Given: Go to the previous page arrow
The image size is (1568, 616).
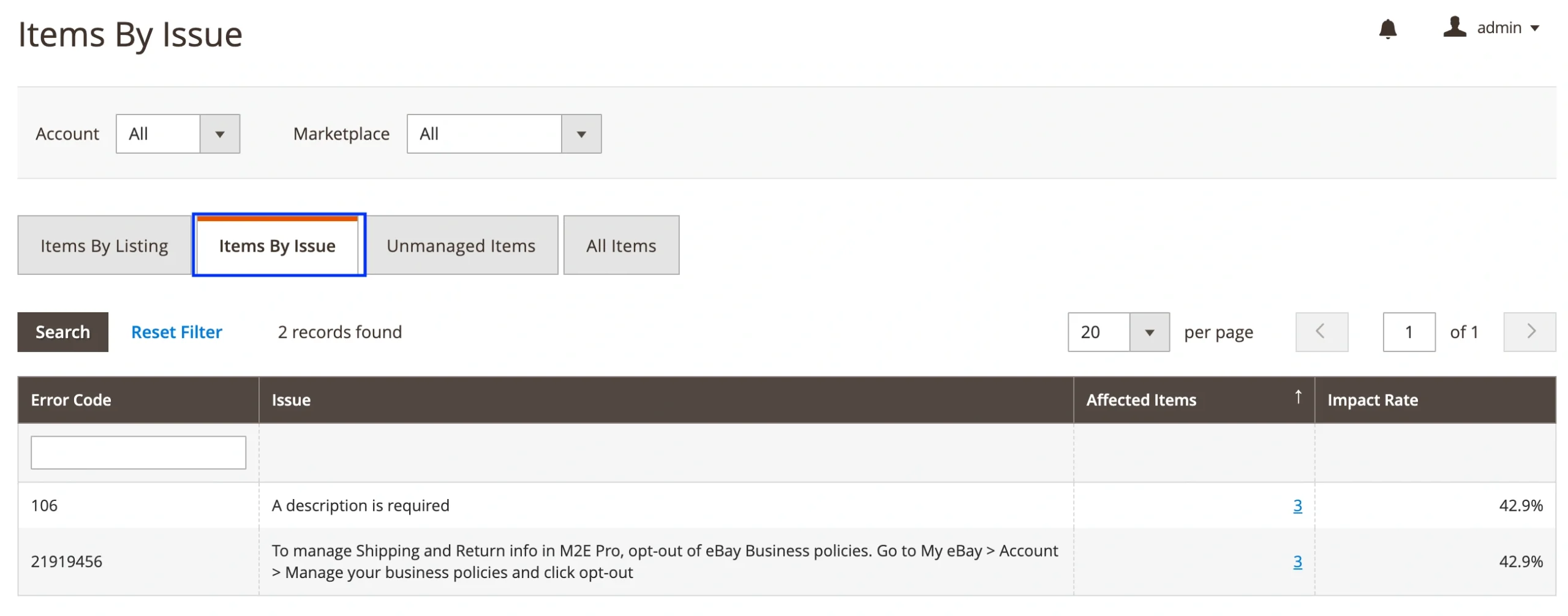Looking at the screenshot, I should tap(1321, 331).
